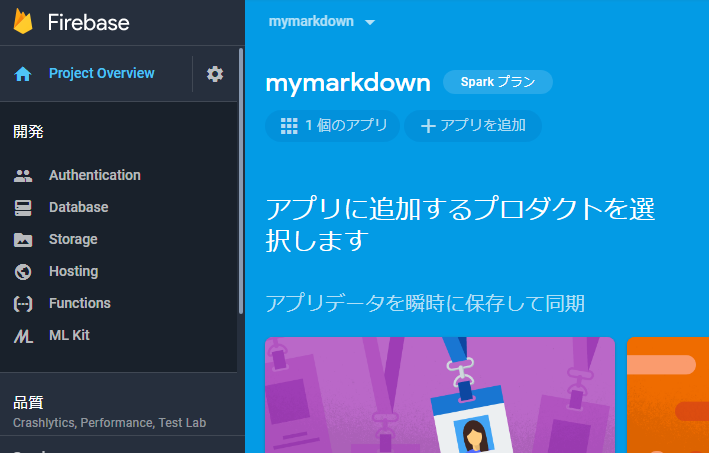
Task: Select ML Kit in the sidebar
Action: [x=69, y=335]
